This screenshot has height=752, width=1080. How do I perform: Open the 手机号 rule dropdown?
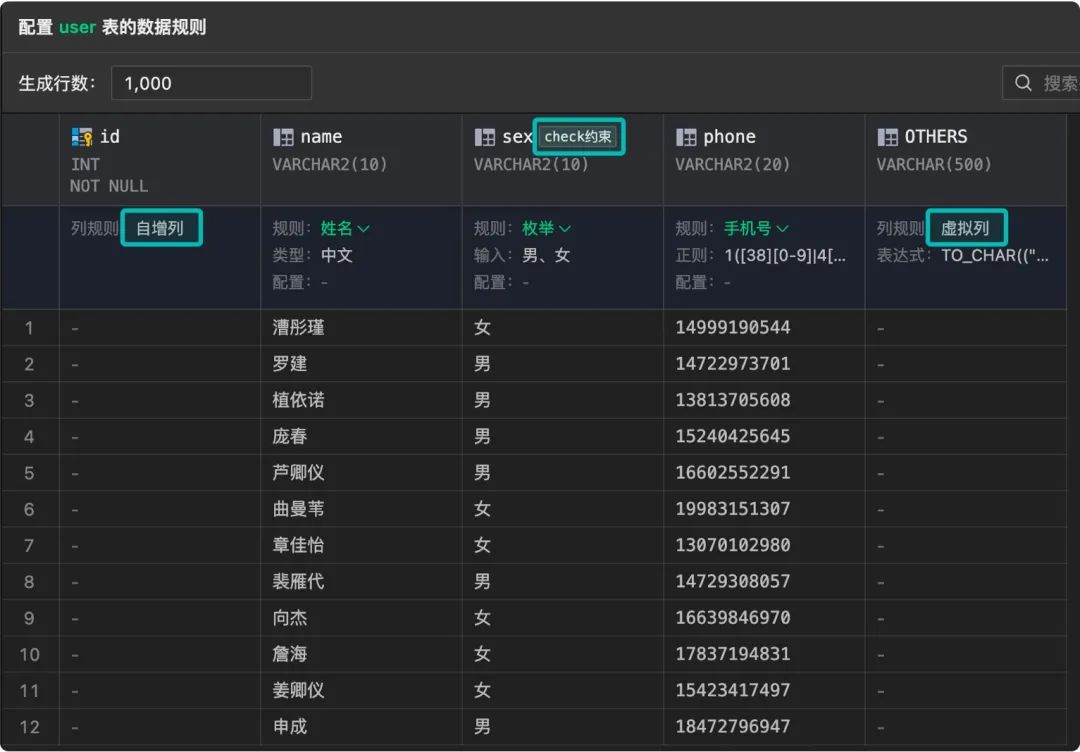pos(756,228)
